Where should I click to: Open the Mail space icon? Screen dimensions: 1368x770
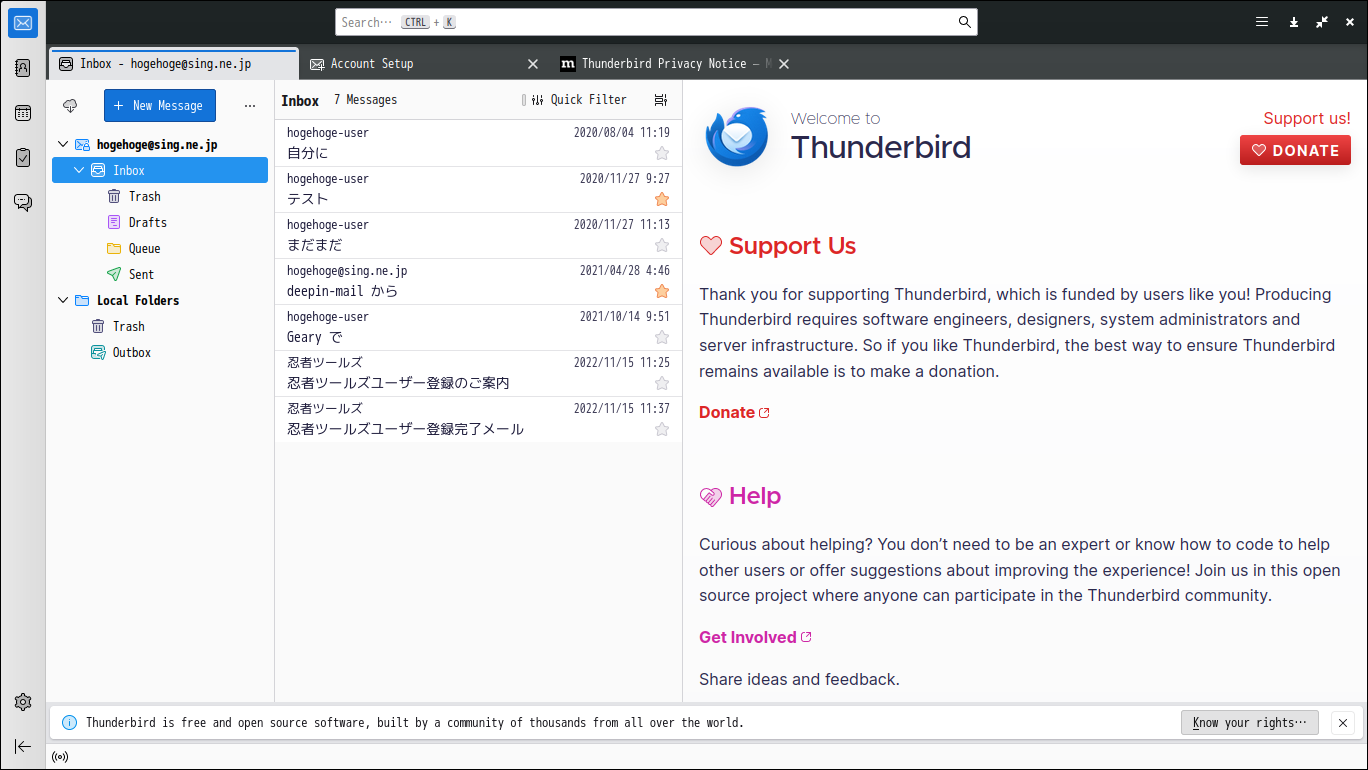point(23,23)
